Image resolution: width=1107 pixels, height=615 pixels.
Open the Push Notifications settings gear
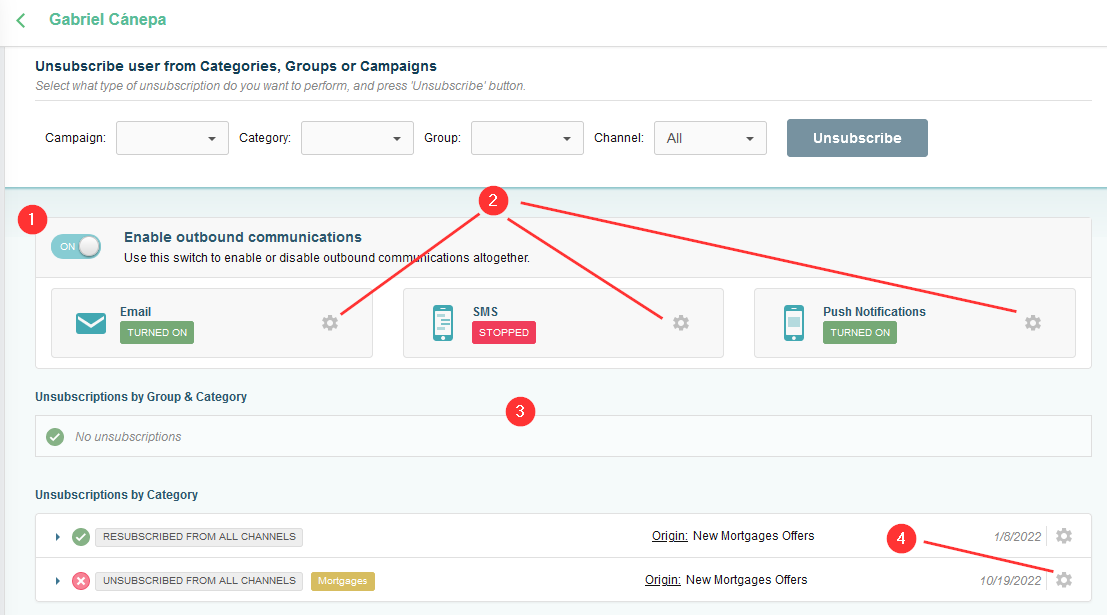(1033, 323)
